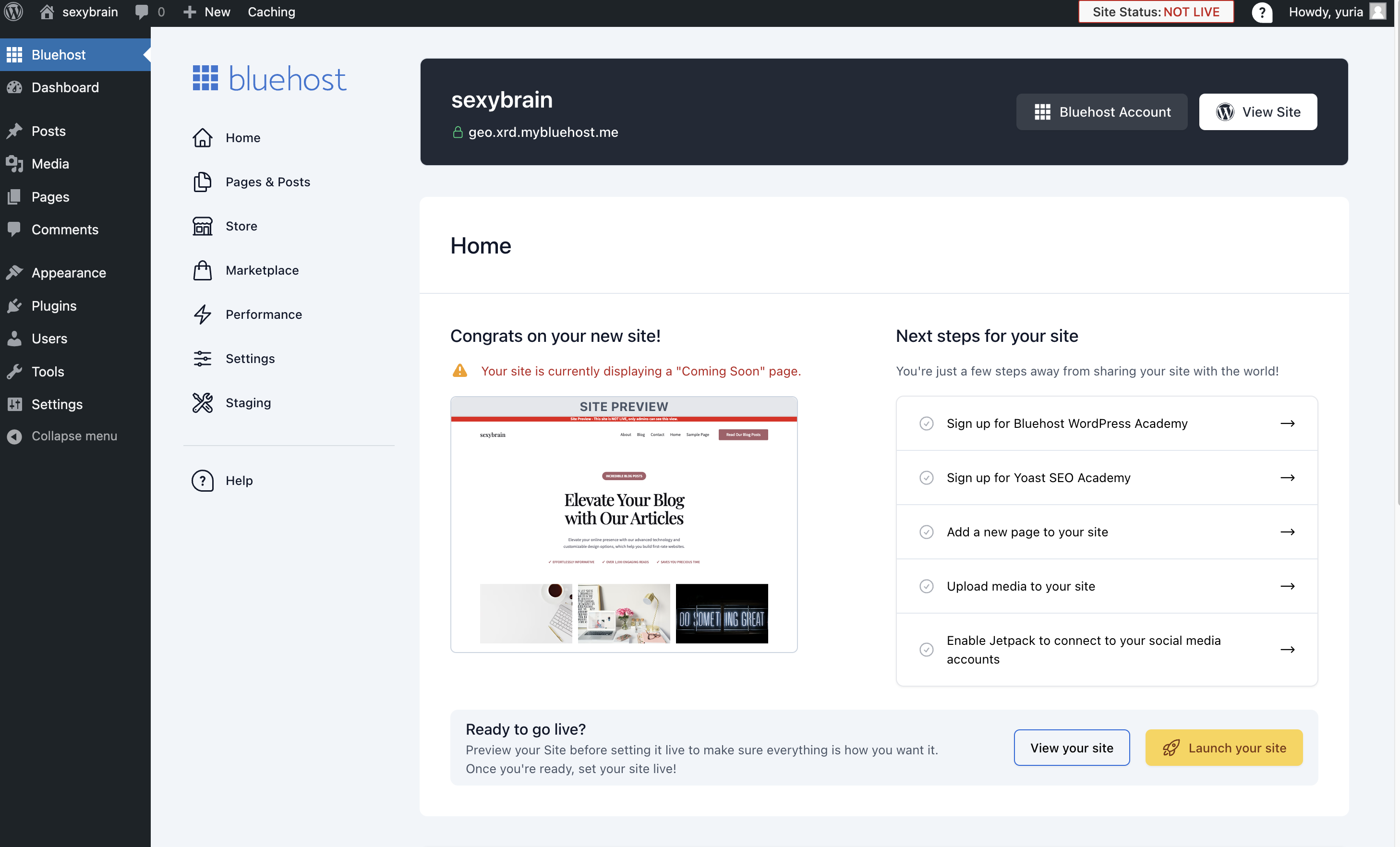Click the Plugins plug icon
This screenshot has width=1400, height=847.
14,306
